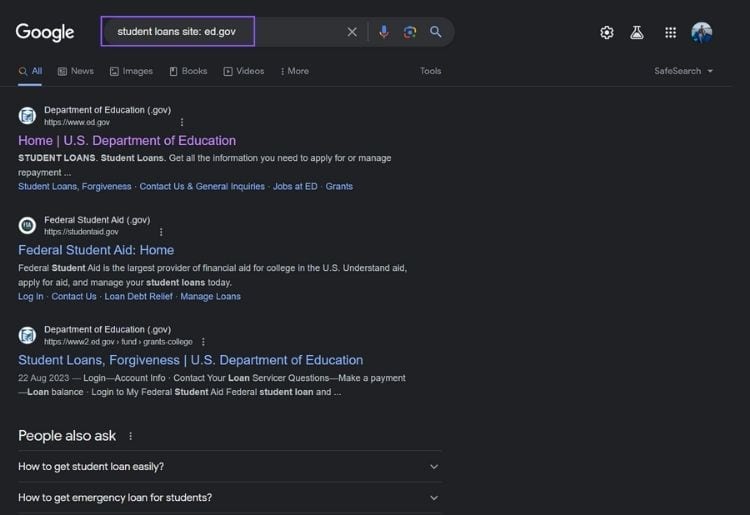
Task: Click the '22 Aug 2023' result date
Action: (44, 378)
